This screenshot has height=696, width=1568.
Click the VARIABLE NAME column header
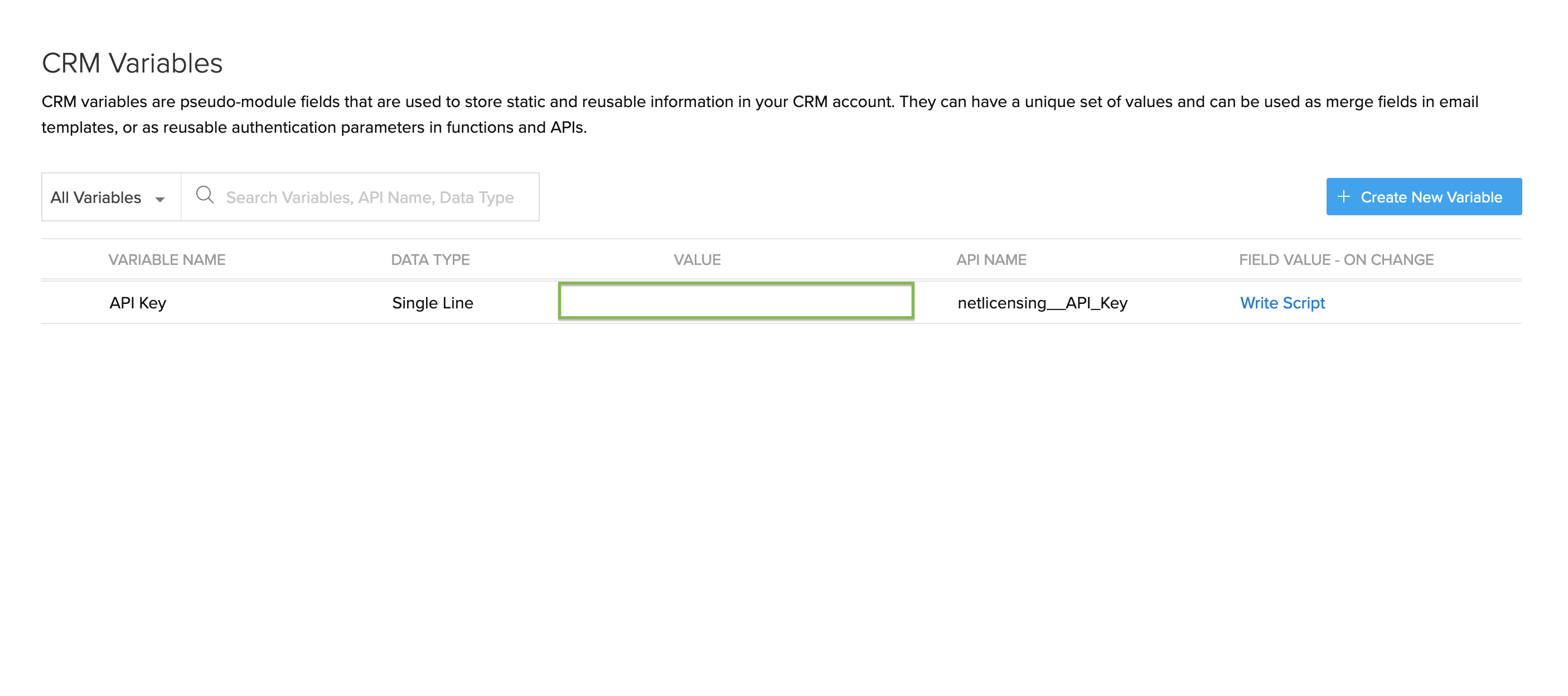point(167,259)
